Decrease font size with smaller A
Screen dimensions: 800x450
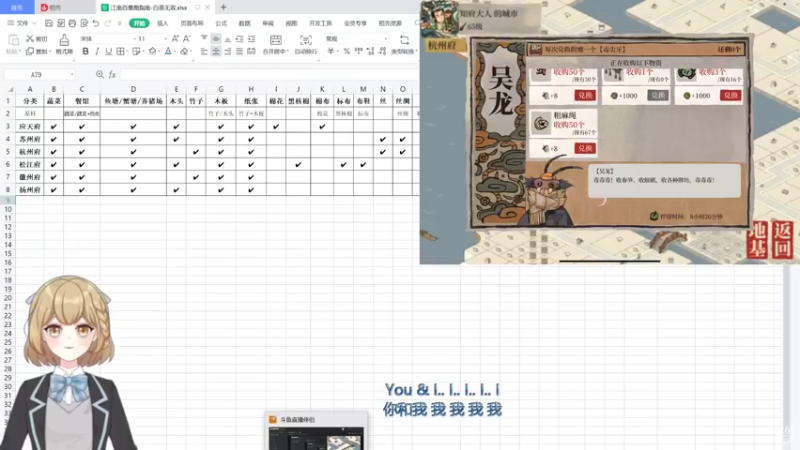point(187,39)
